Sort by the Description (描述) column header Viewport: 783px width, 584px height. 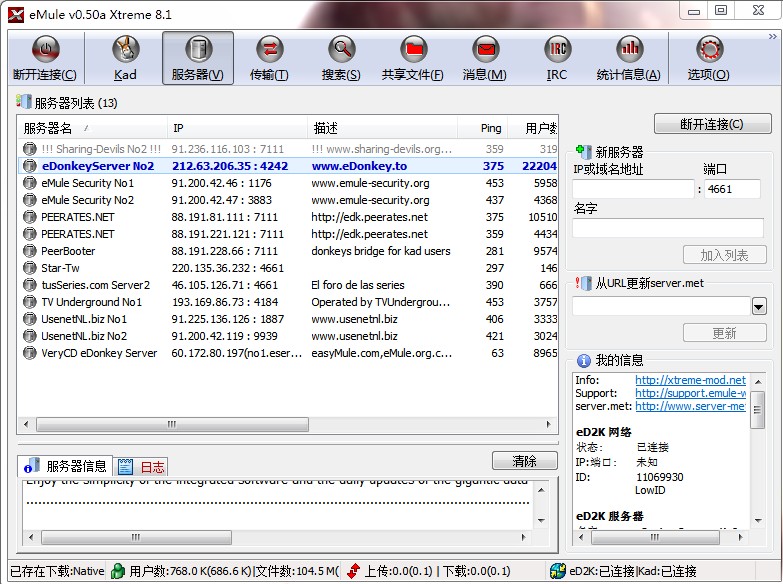(383, 128)
